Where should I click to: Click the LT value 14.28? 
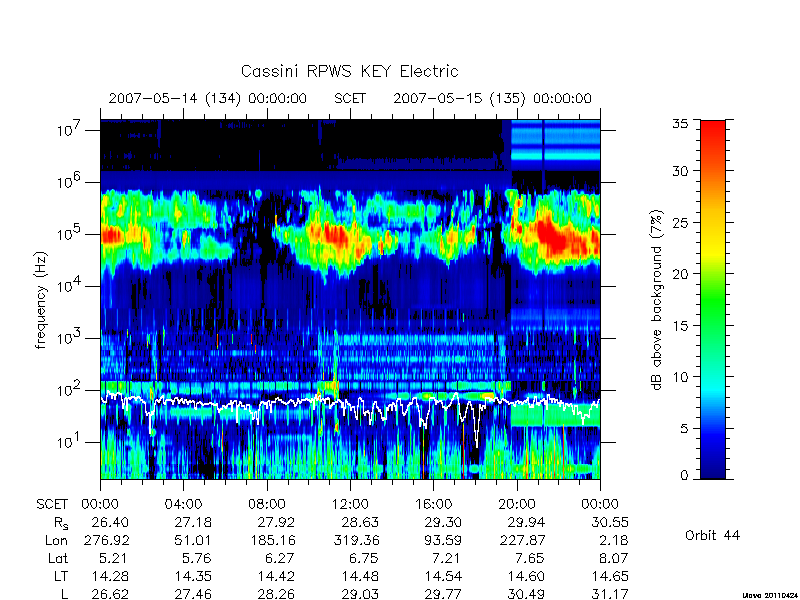[x=110, y=577]
